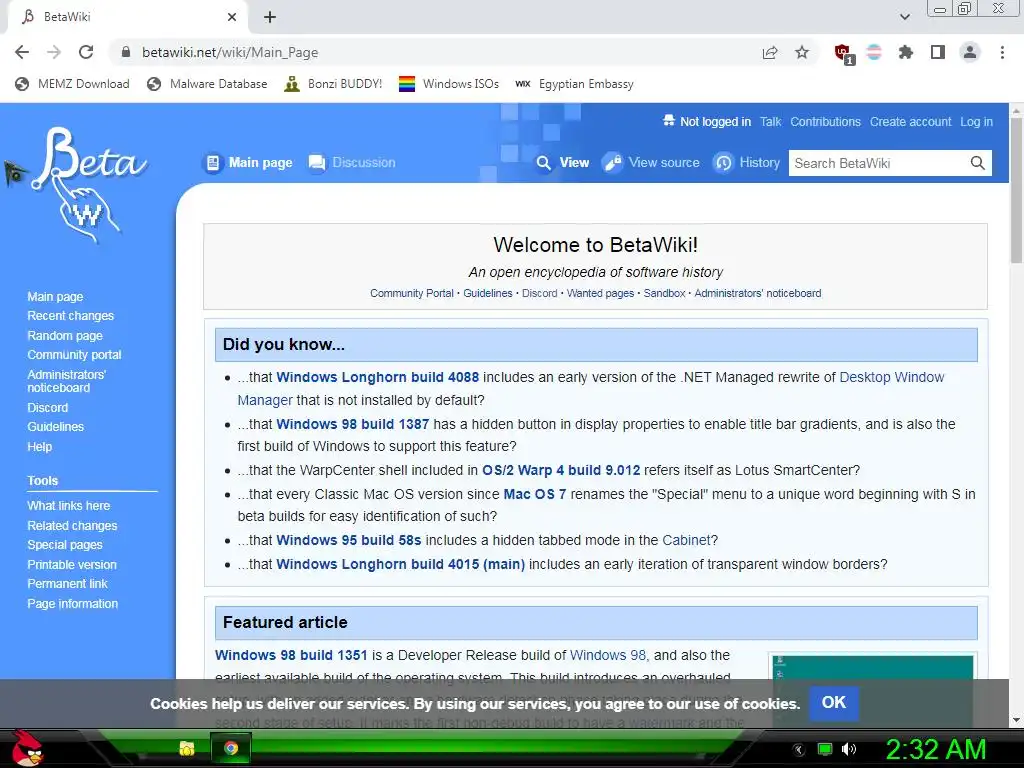Click the Angry Birds start button
The image size is (1024, 768).
click(x=27, y=748)
